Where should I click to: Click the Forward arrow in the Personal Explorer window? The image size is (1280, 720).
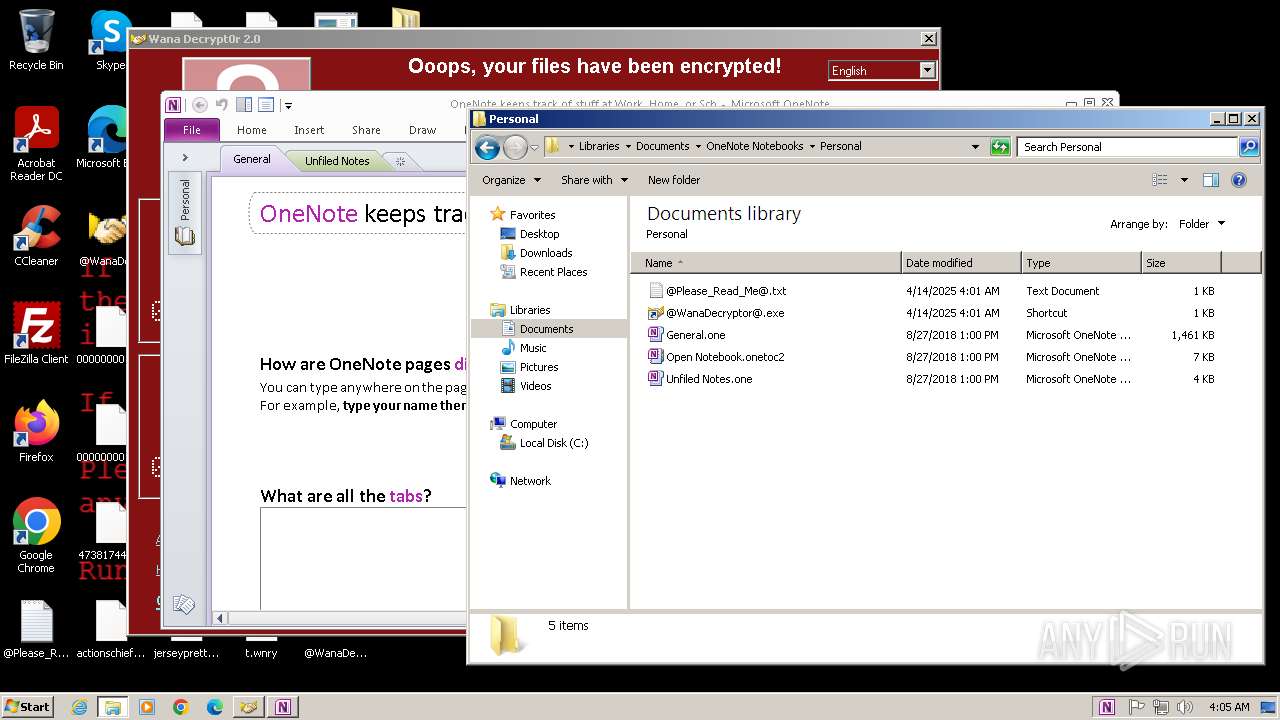point(515,147)
